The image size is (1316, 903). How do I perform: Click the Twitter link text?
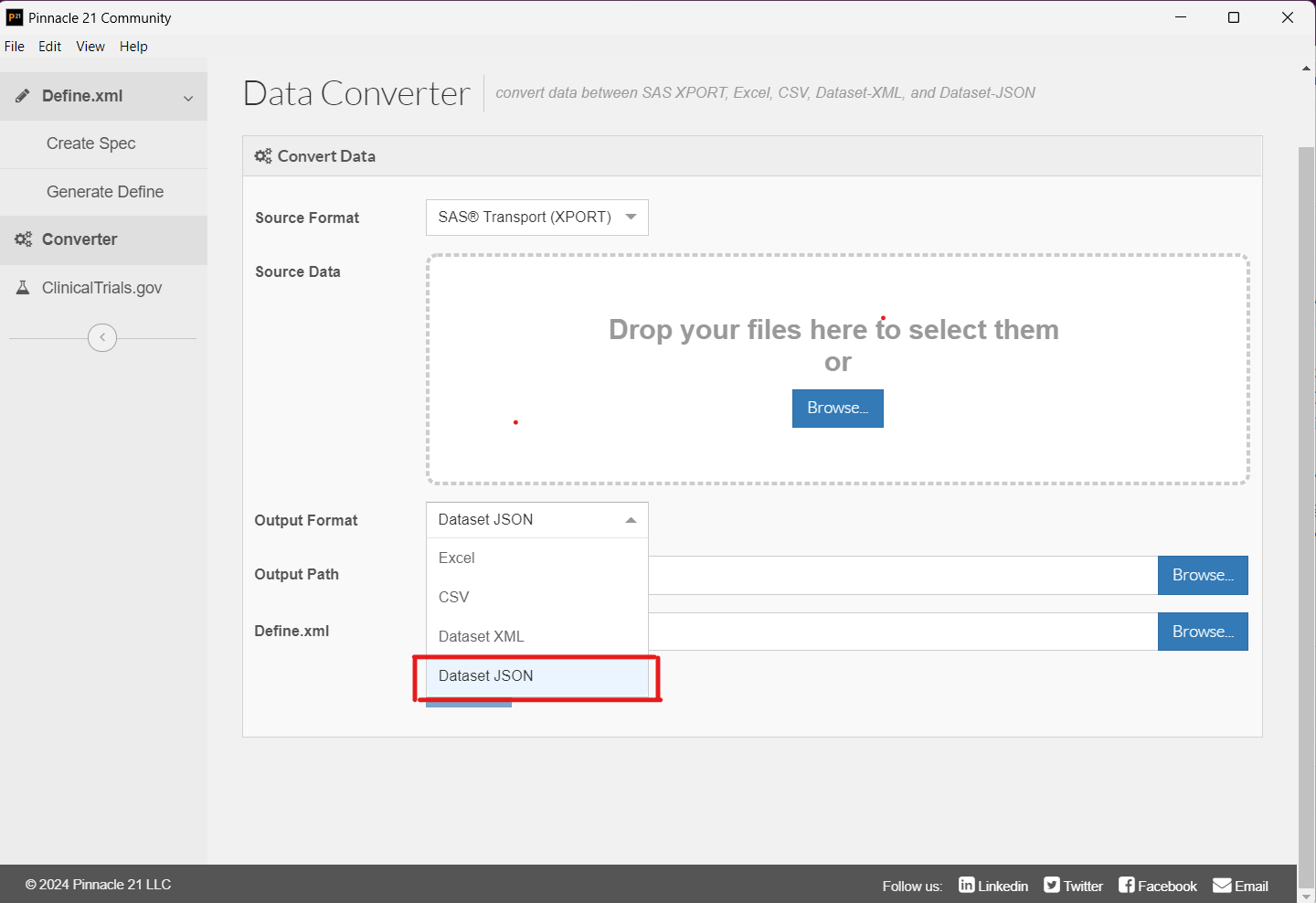click(x=1083, y=886)
